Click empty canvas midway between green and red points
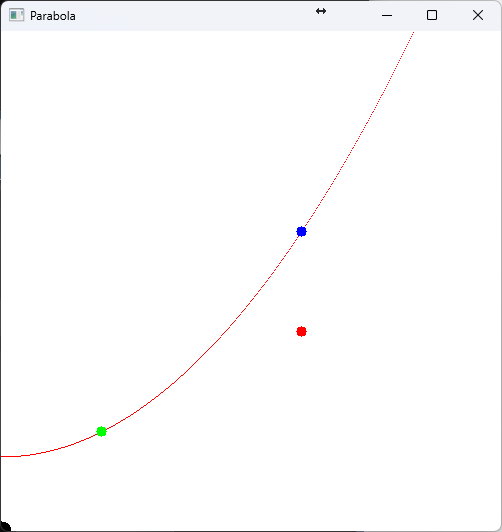Viewport: 502px width, 532px height. [x=201, y=382]
